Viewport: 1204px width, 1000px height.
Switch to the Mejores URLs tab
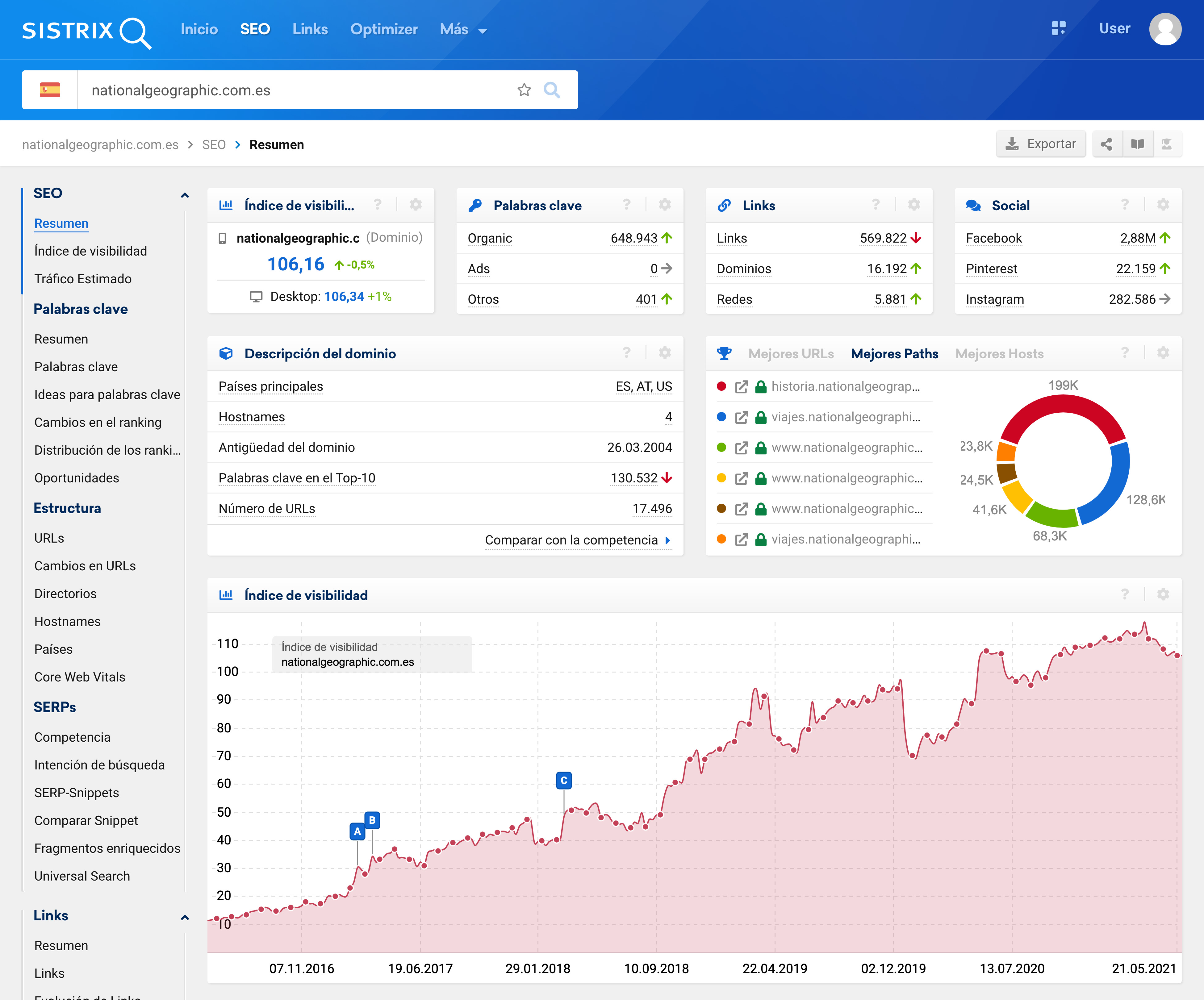coord(791,354)
